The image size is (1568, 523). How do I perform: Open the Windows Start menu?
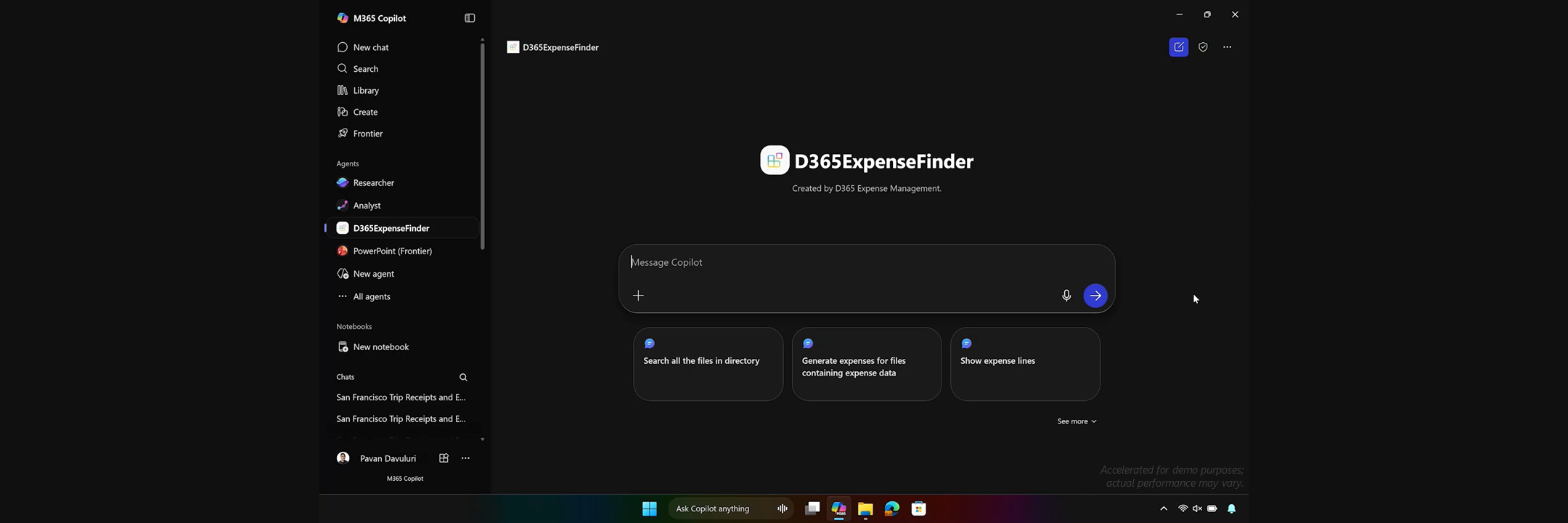coord(650,508)
